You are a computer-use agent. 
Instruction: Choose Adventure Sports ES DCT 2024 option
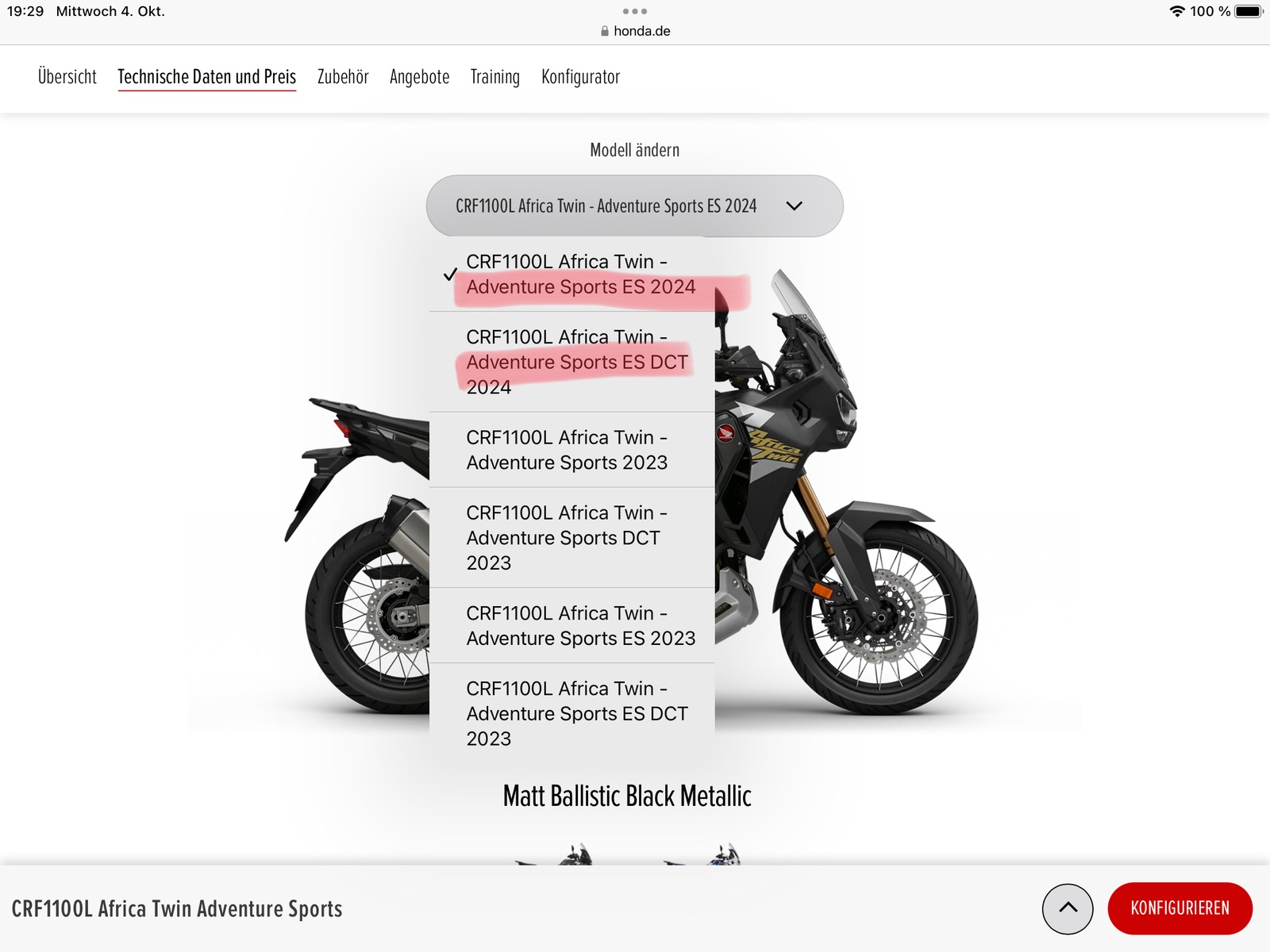[571, 362]
